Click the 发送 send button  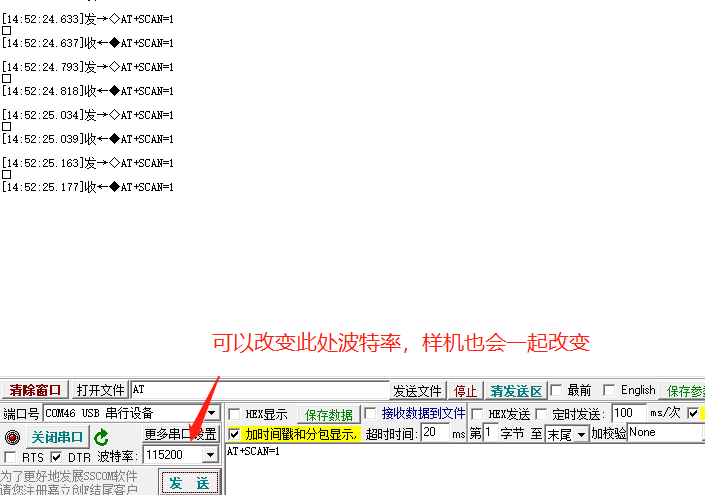coord(189,483)
